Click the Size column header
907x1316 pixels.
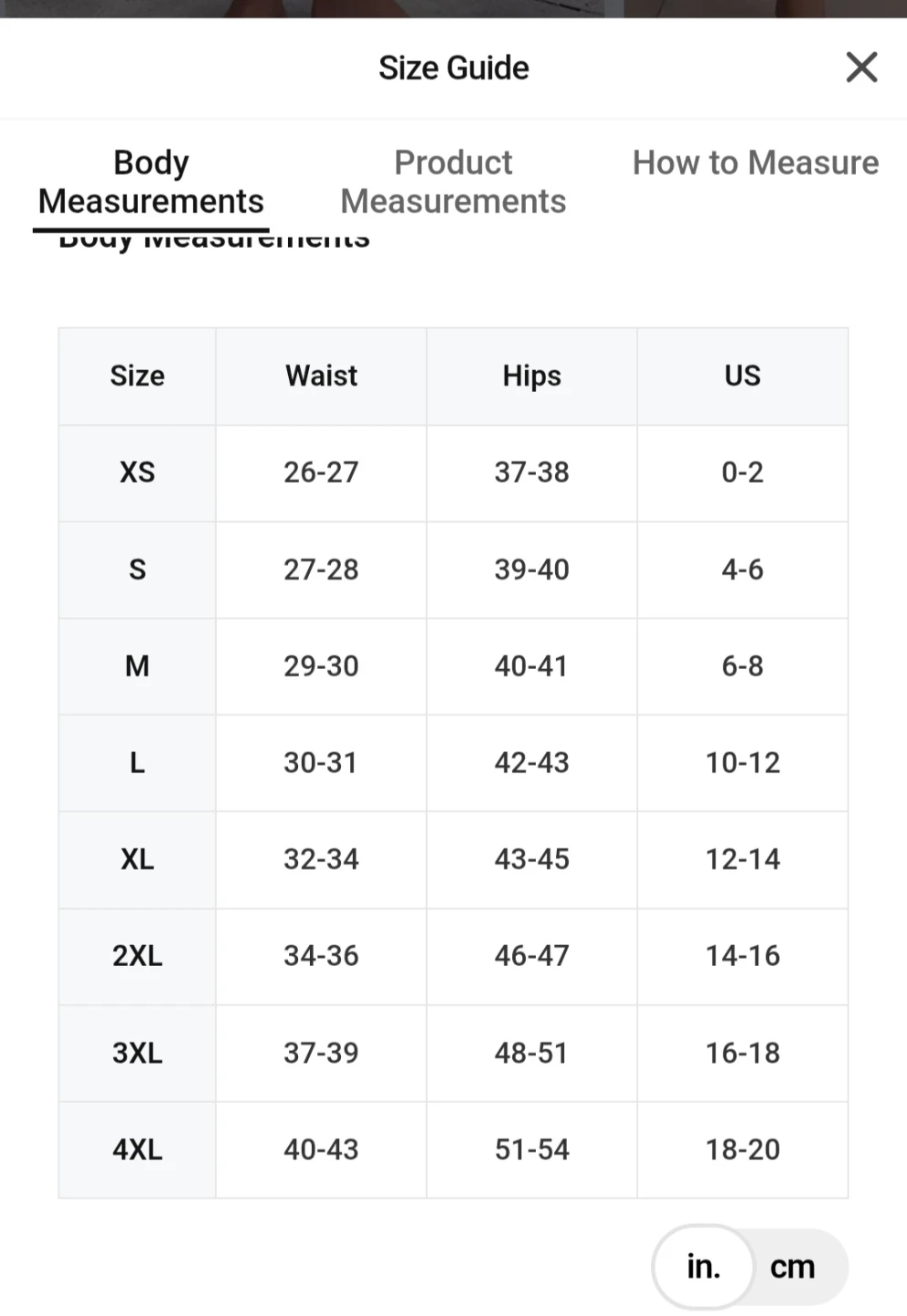click(x=137, y=376)
